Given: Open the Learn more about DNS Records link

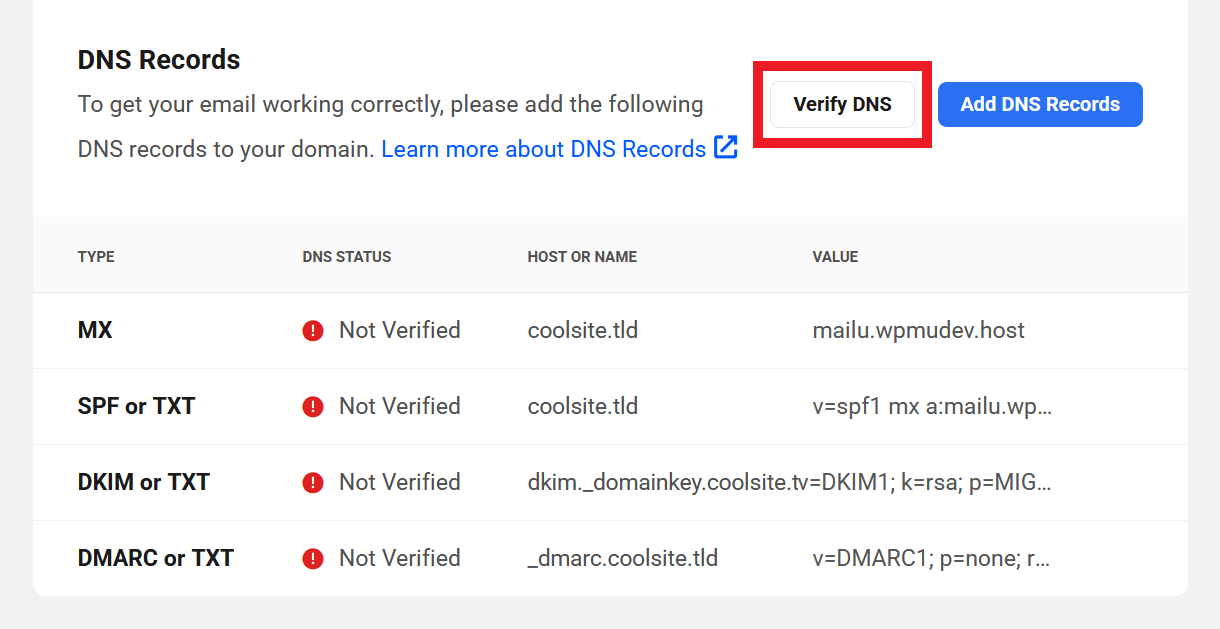Looking at the screenshot, I should [543, 149].
